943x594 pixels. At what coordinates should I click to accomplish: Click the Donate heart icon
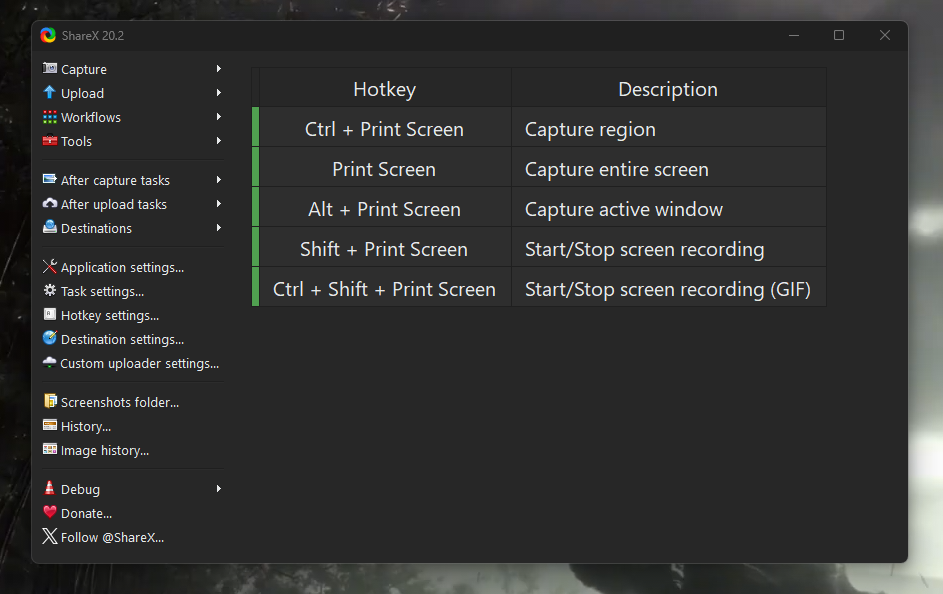(x=50, y=512)
